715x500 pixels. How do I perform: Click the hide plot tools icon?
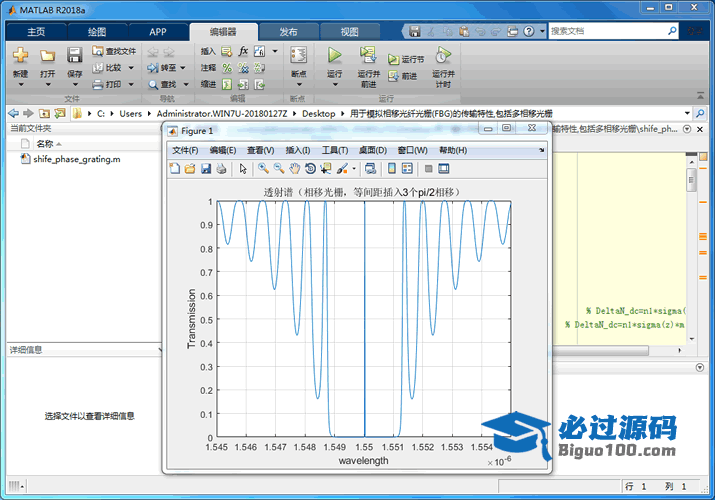428,169
